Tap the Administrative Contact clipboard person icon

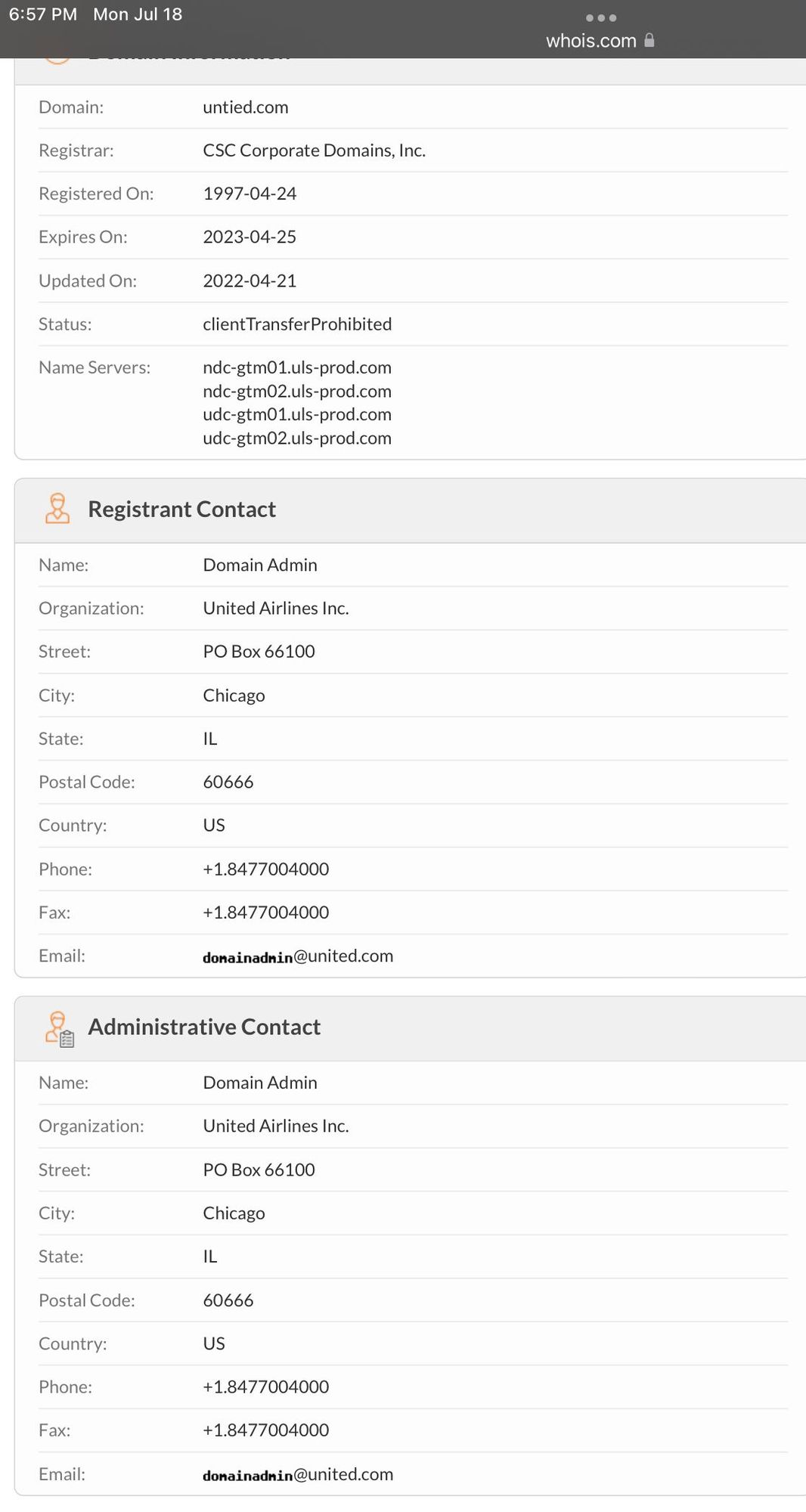59,1028
